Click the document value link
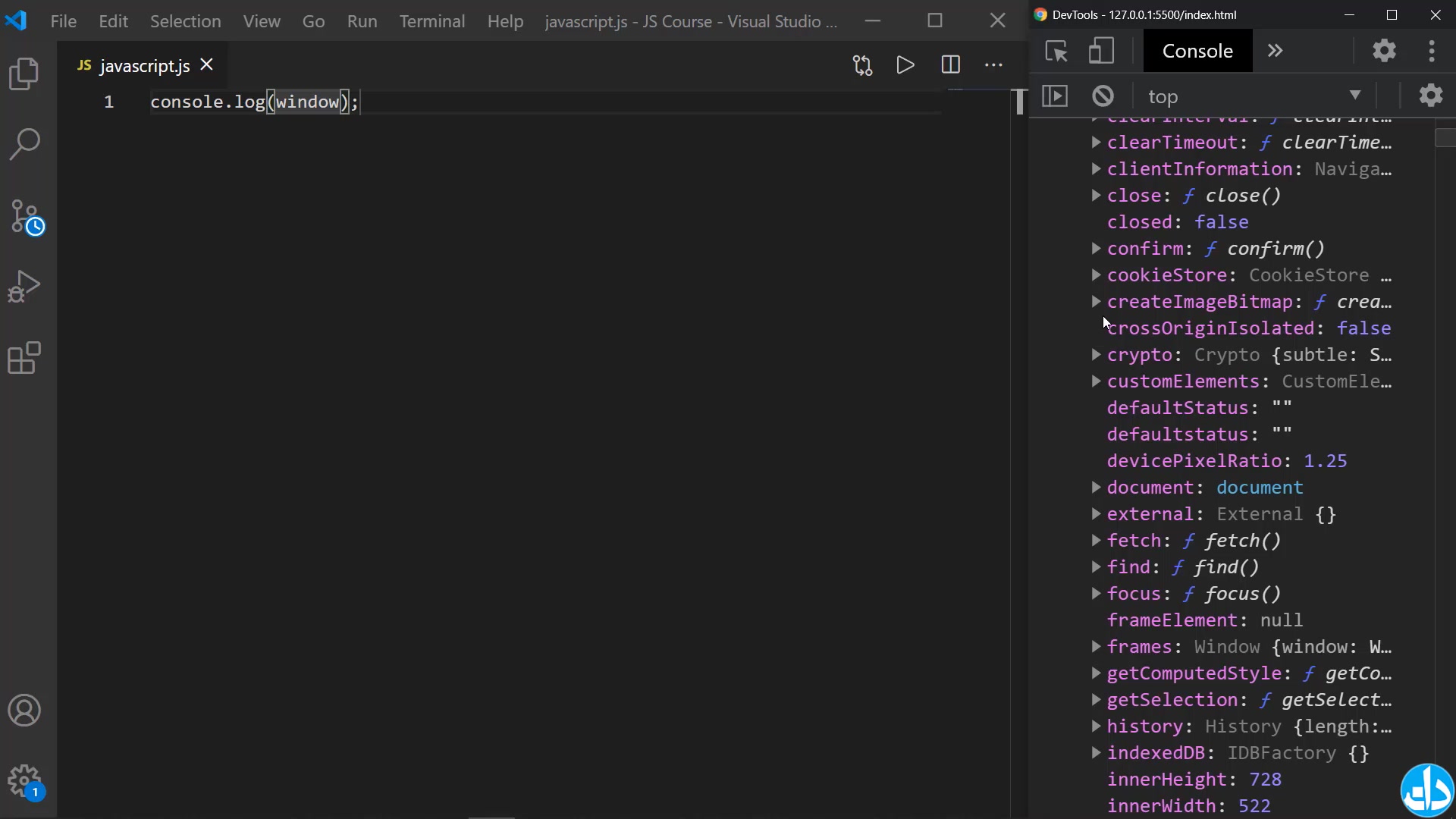This screenshot has width=1456, height=819. point(1260,488)
